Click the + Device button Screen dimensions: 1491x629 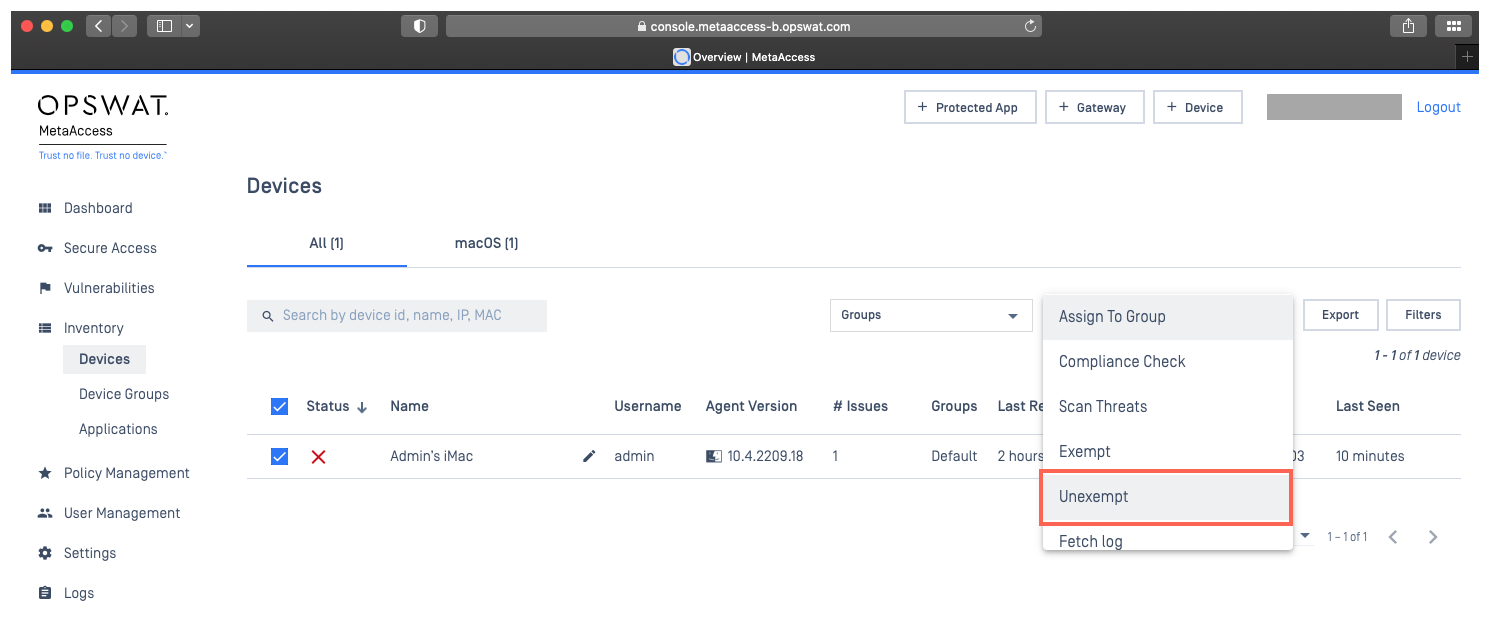(x=1198, y=107)
